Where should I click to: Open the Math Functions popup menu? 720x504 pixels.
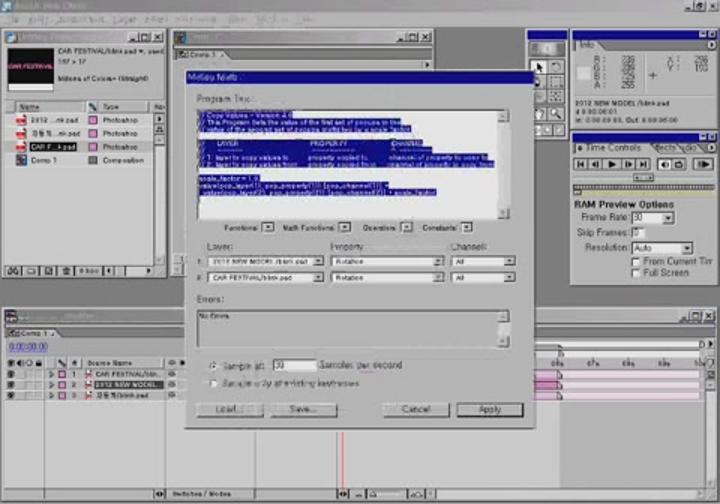point(344,227)
